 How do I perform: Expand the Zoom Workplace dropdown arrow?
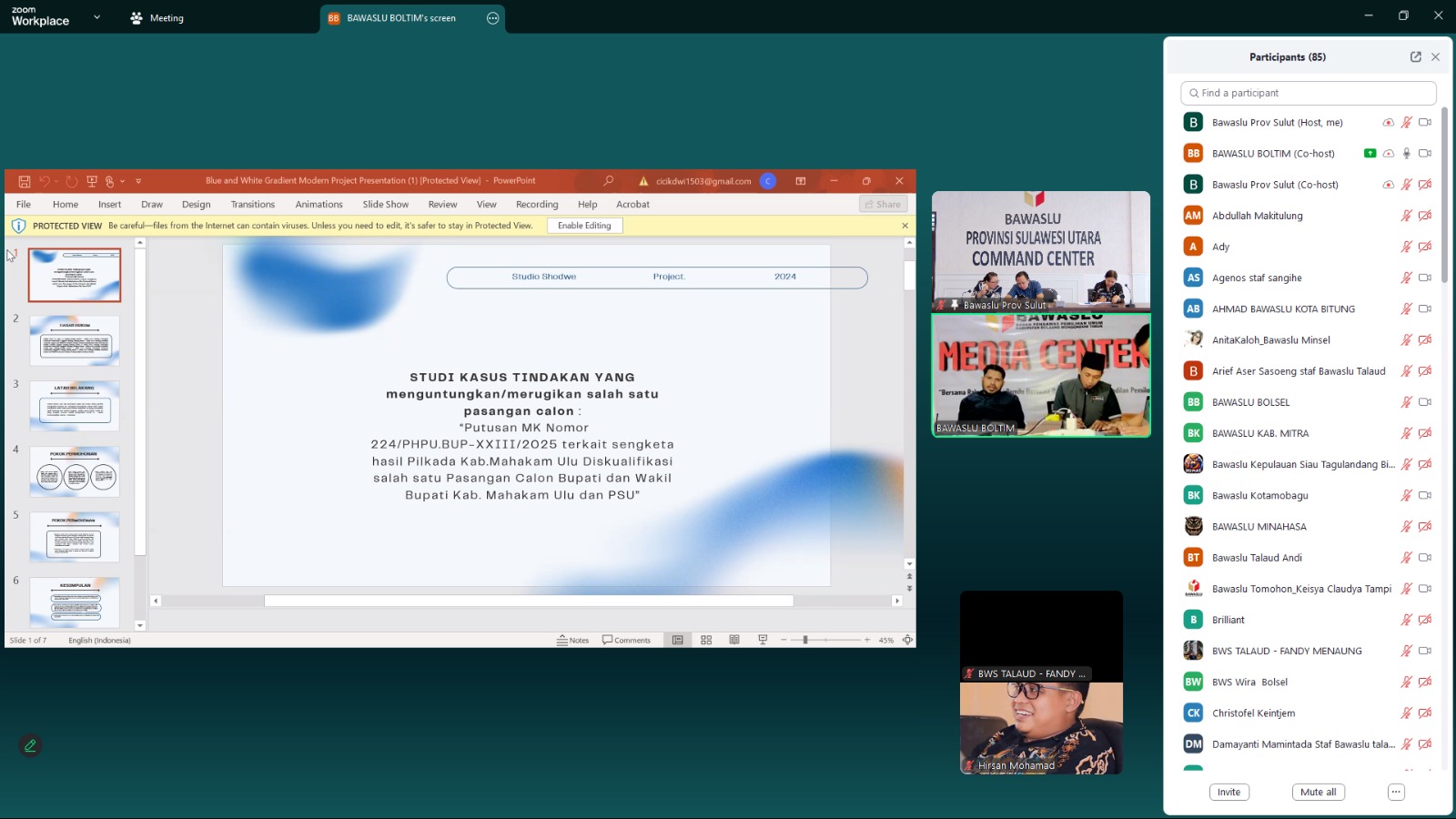(x=96, y=17)
